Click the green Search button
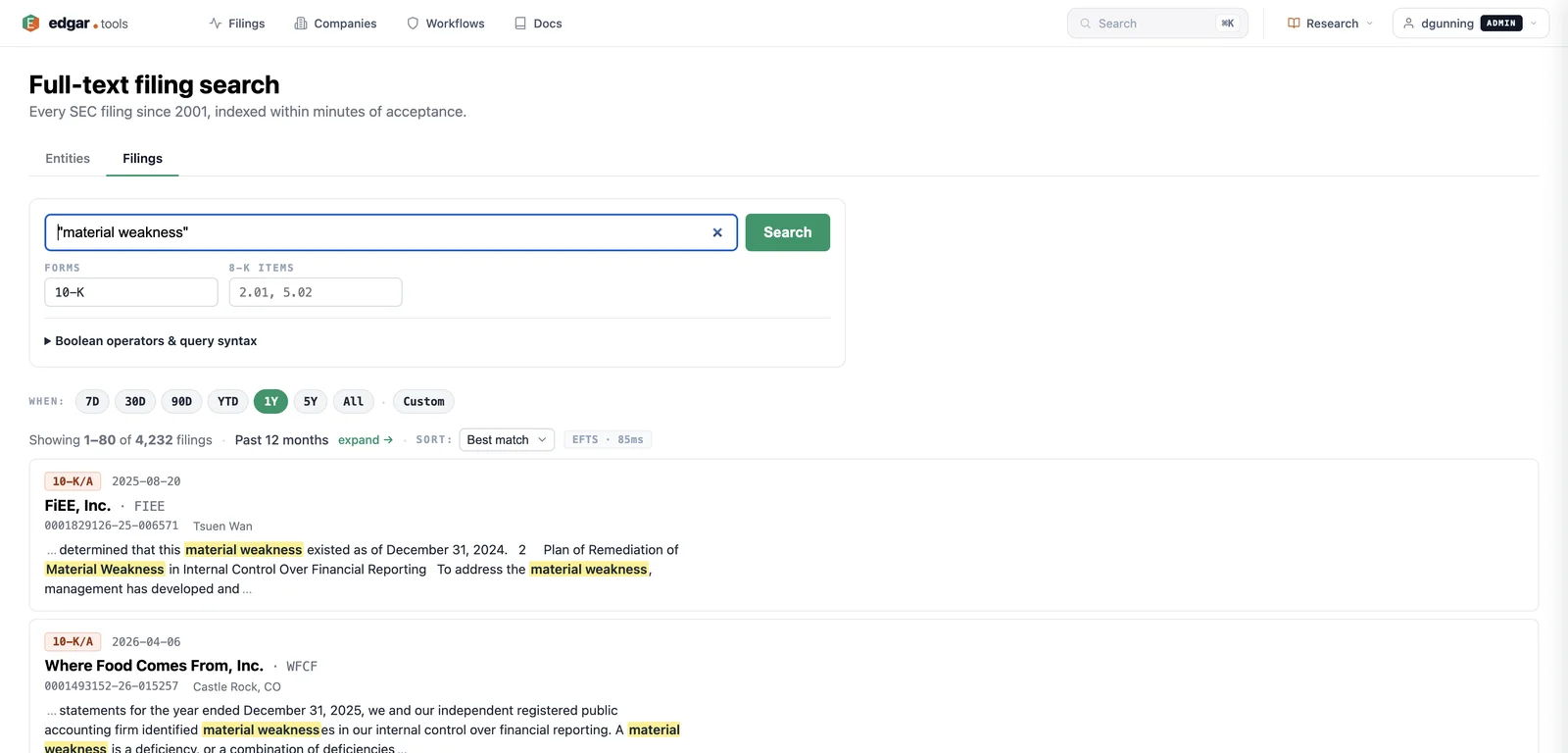This screenshot has width=1568, height=753. [788, 232]
